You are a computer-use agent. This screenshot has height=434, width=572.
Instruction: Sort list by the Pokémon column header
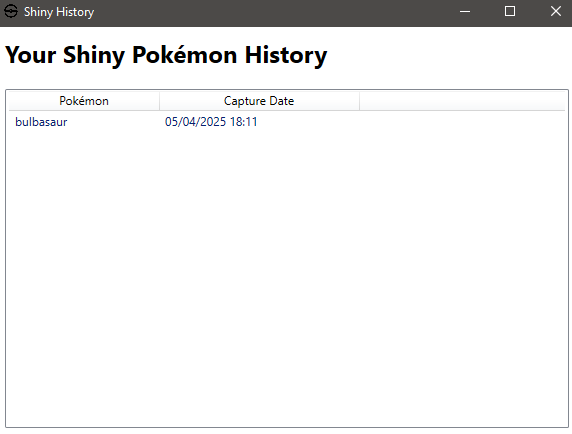84,101
